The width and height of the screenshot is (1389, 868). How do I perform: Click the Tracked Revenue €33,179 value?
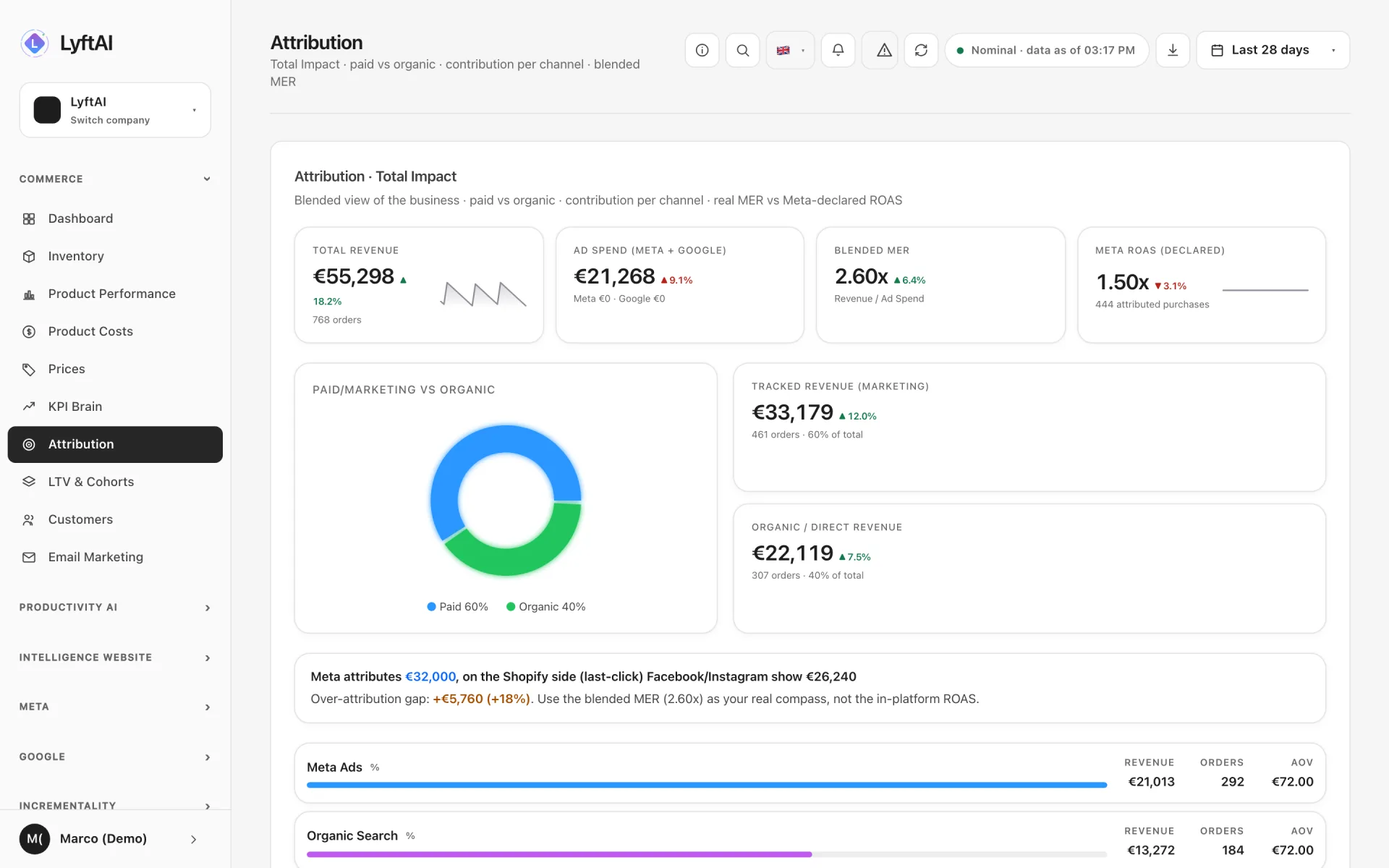click(x=792, y=412)
